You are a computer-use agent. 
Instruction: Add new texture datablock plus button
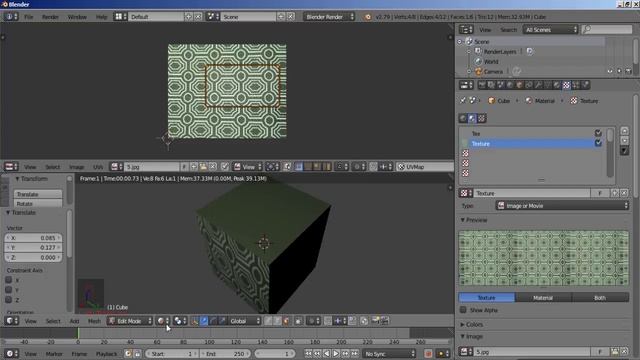coord(615,193)
